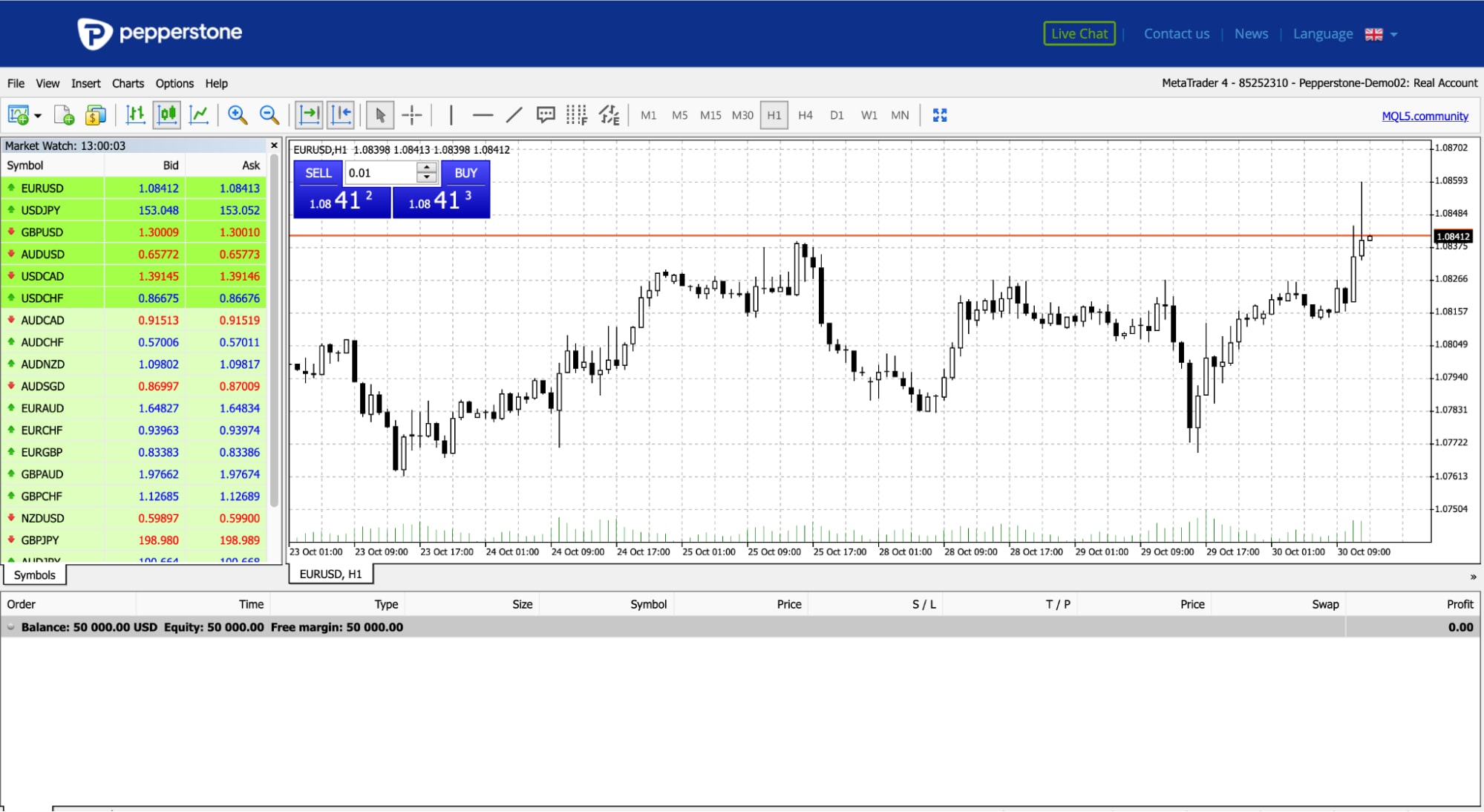1484x812 pixels.
Task: Switch chart to line chart style
Action: [x=199, y=115]
